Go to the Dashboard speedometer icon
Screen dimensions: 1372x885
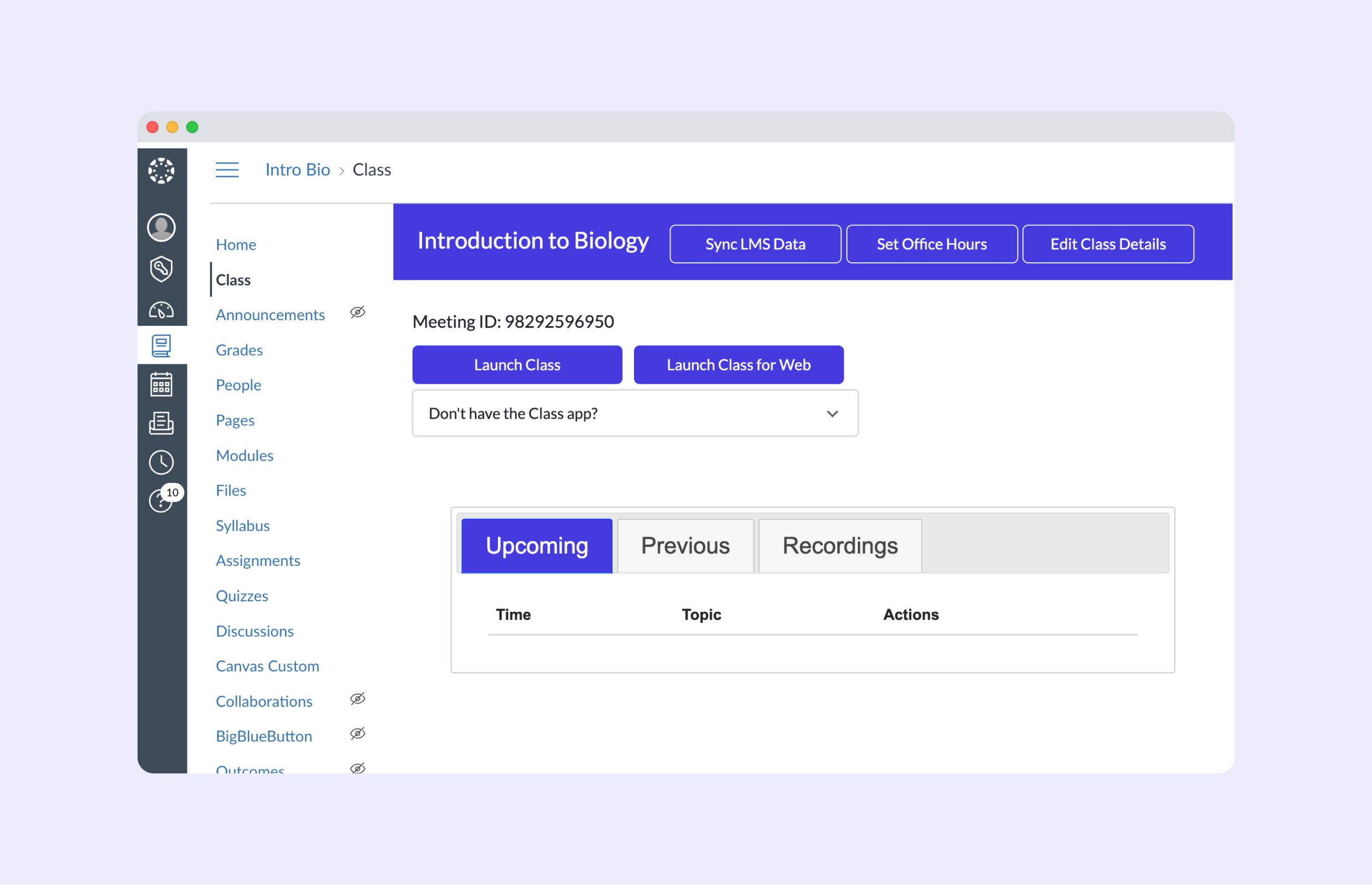tap(161, 310)
